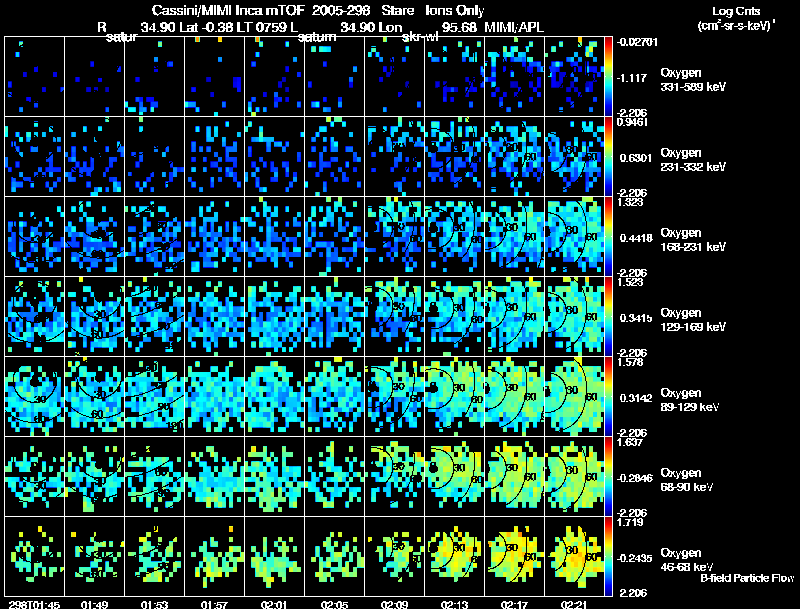The height and width of the screenshot is (609, 800).
Task: Click the '0.6301' colorbar value
Action: (x=636, y=158)
